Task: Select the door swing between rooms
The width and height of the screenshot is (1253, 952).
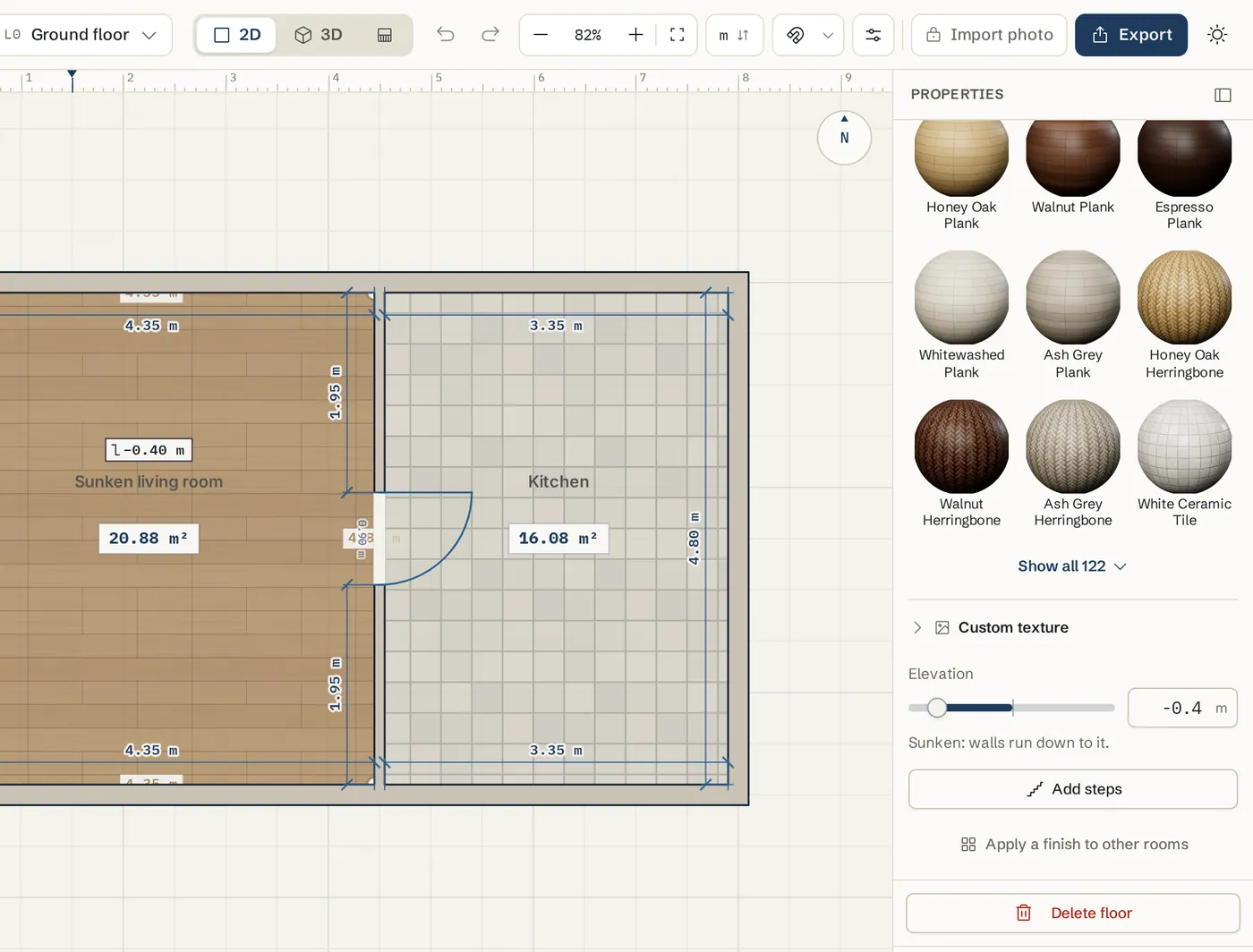Action: 422,538
